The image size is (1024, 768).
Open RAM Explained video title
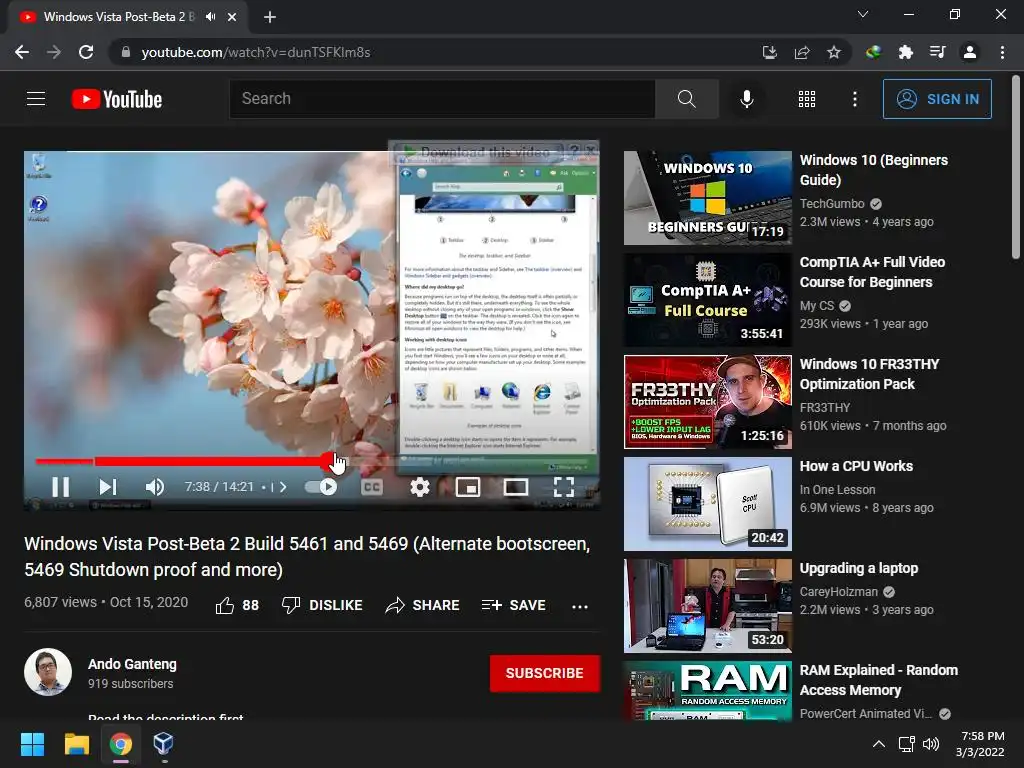point(878,680)
